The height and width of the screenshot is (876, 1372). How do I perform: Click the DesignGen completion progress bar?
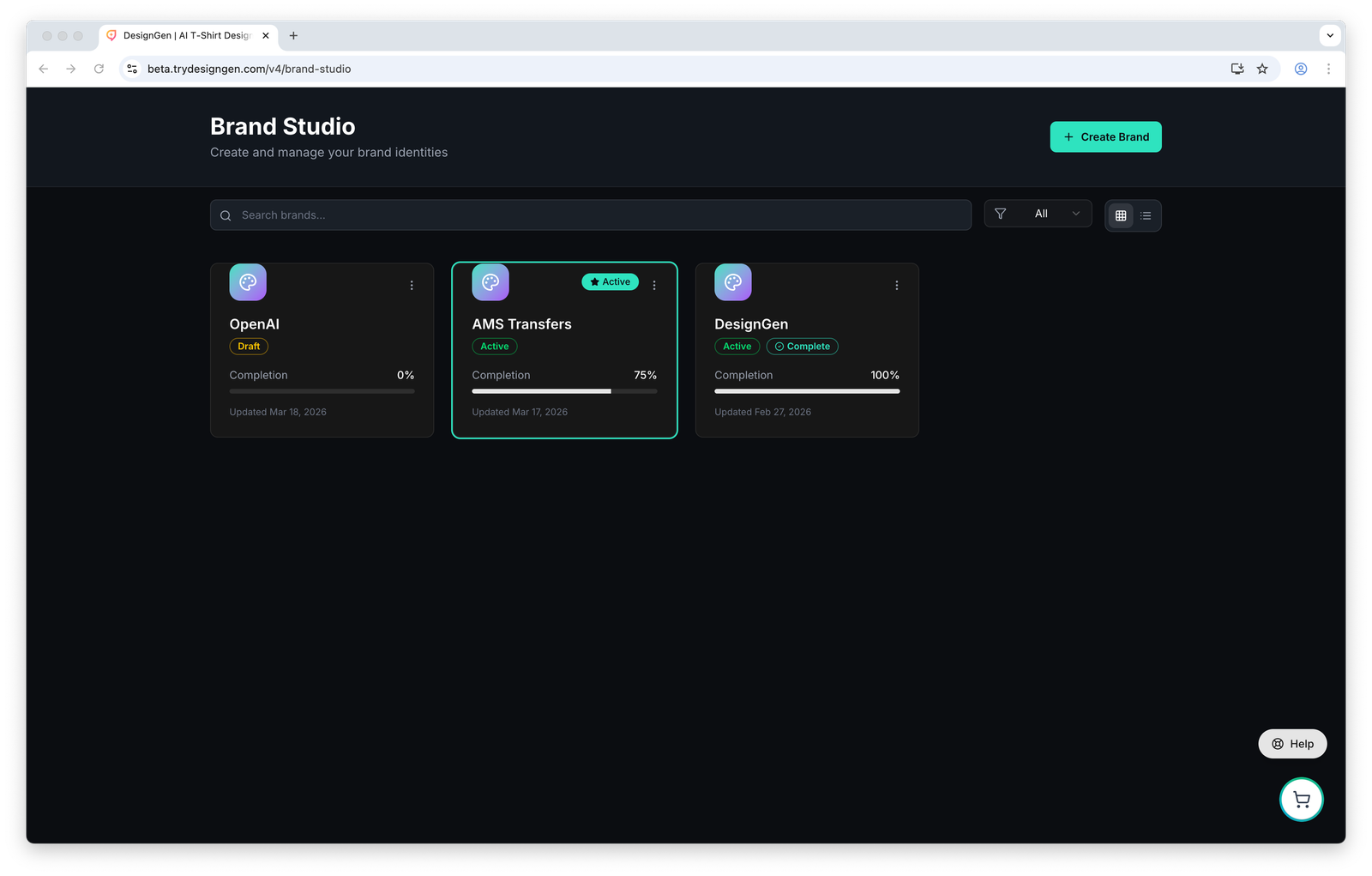[807, 391]
